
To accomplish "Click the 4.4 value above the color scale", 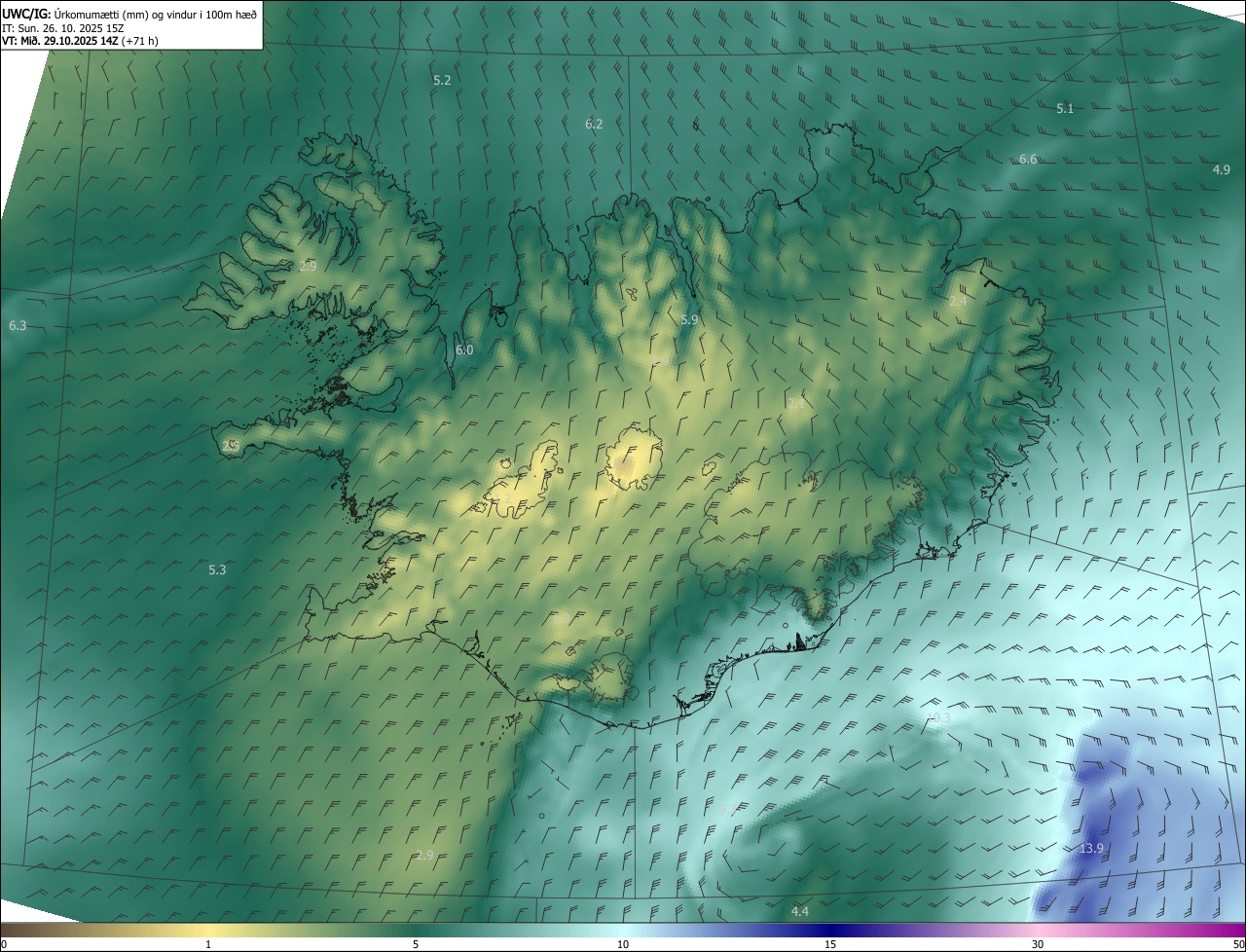I will pyautogui.click(x=799, y=911).
